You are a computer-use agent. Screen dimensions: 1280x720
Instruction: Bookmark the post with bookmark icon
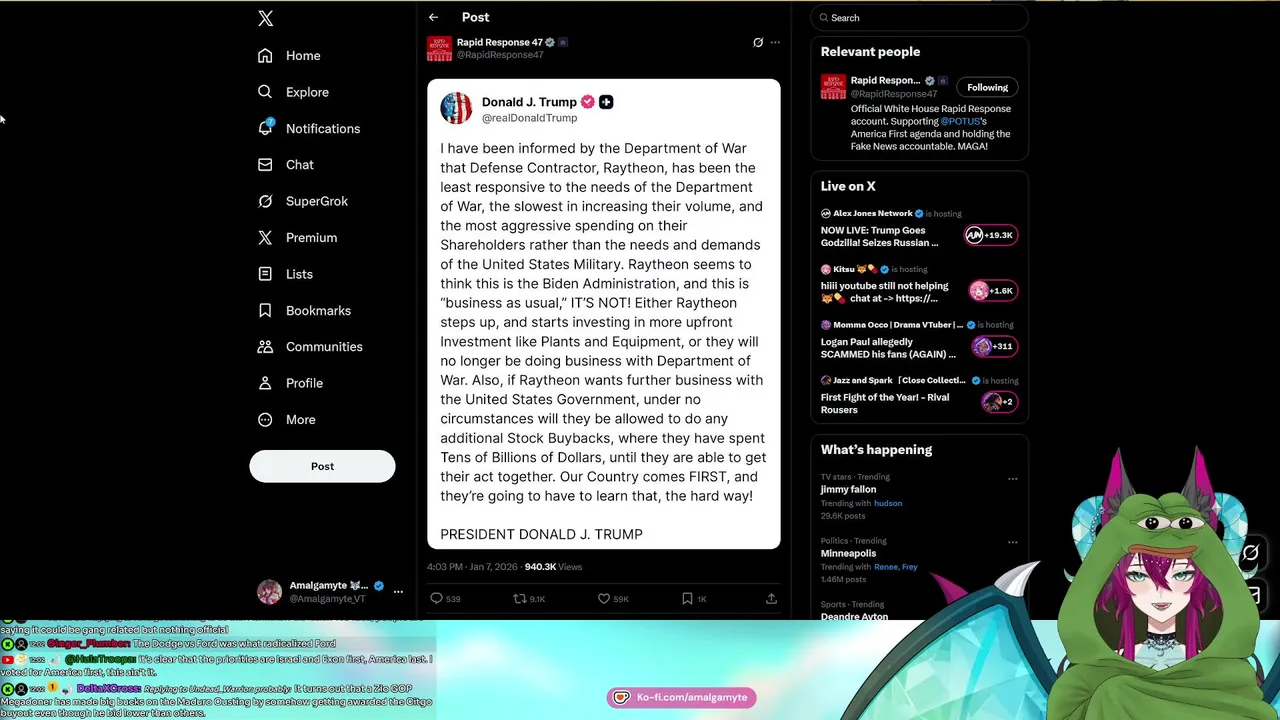coord(687,598)
